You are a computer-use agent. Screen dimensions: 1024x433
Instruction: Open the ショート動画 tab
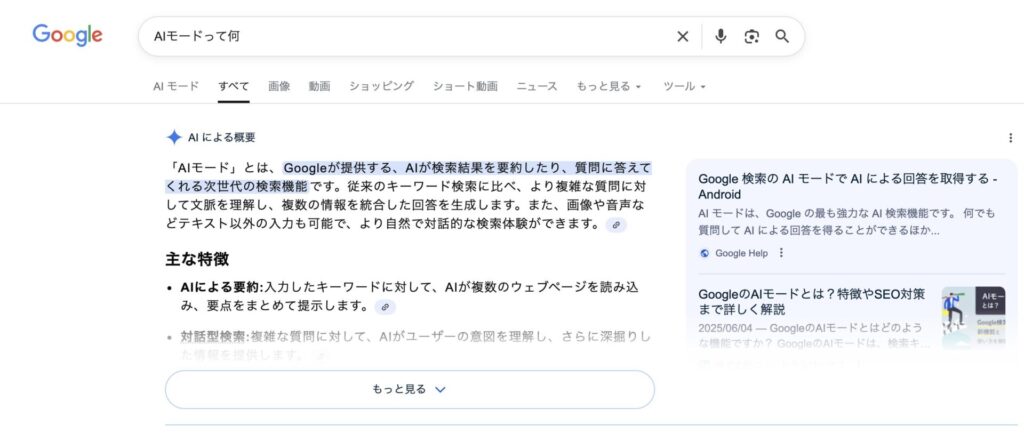(465, 87)
